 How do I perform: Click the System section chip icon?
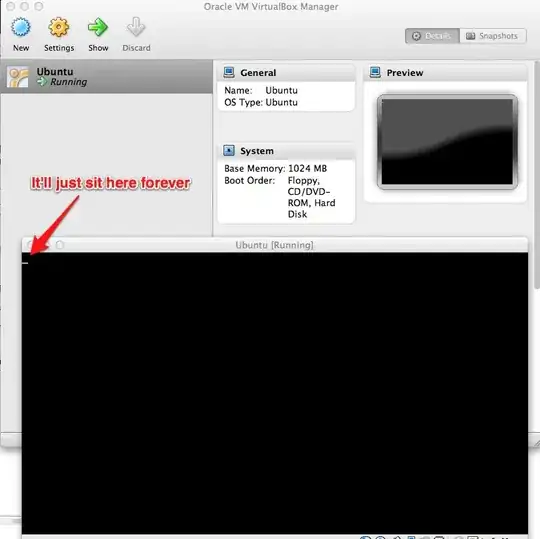(229, 151)
